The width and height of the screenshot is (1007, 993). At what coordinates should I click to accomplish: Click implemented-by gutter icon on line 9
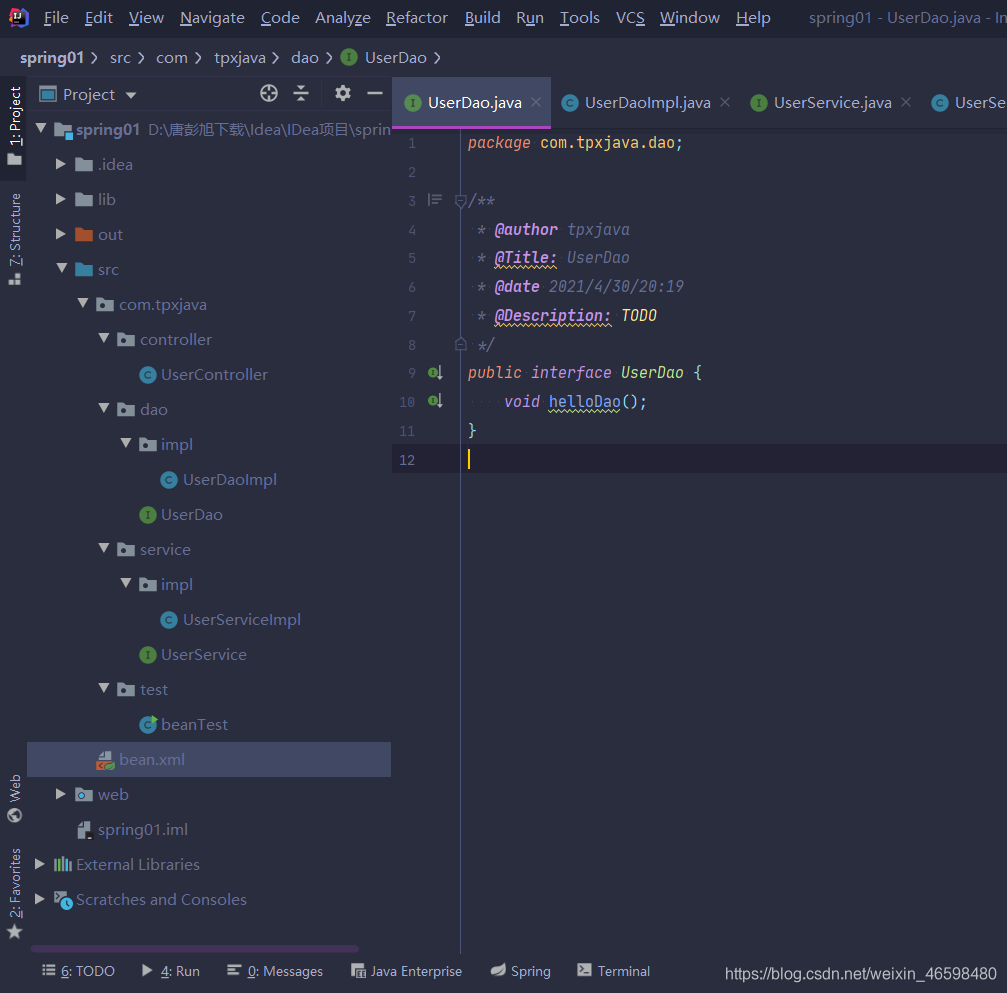(435, 373)
